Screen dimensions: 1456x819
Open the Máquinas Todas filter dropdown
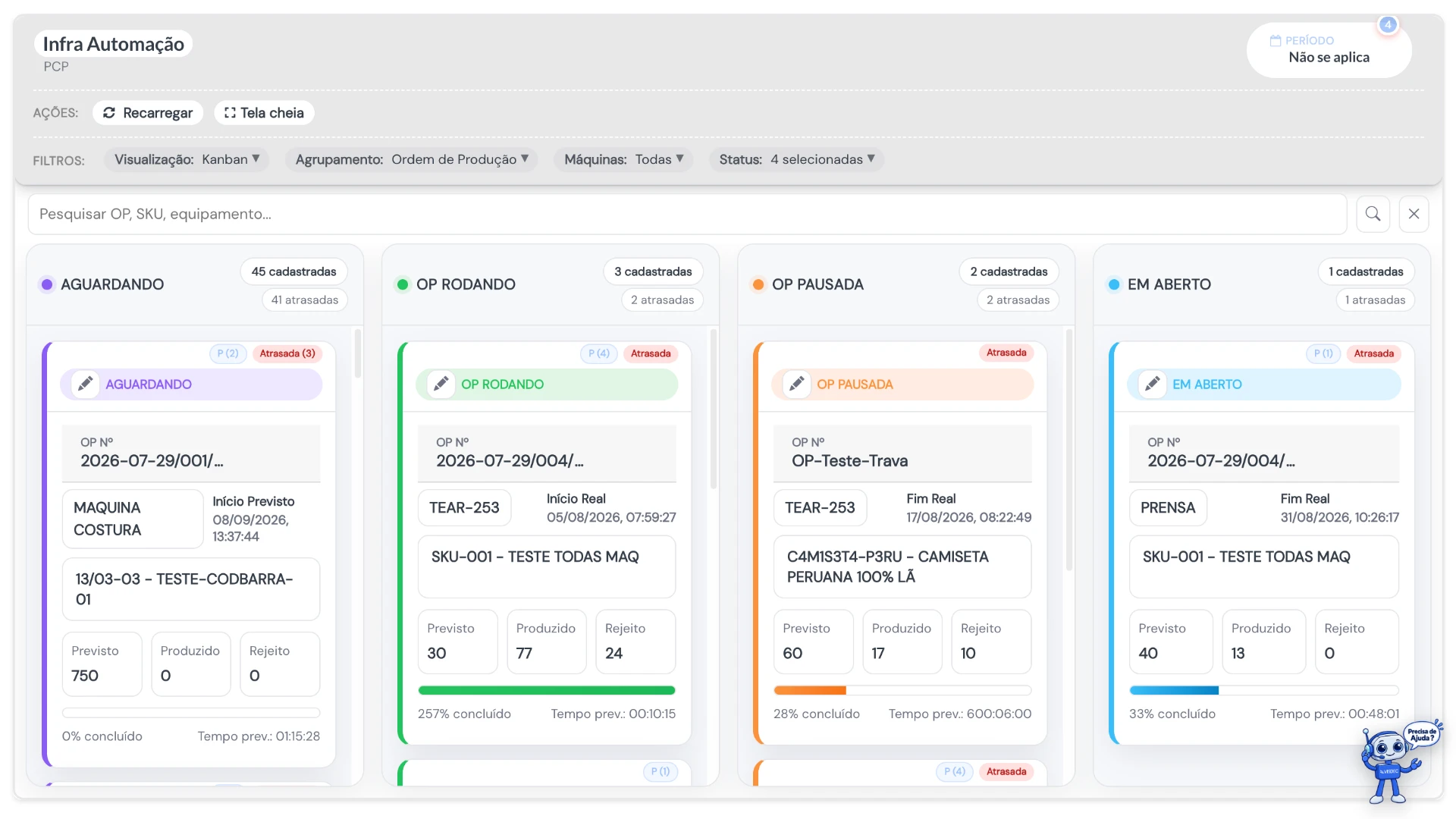[x=624, y=159]
